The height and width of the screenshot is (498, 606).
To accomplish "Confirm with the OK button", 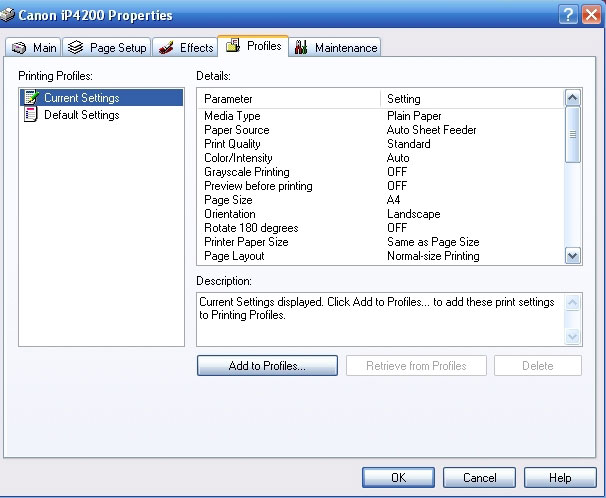I will (x=398, y=478).
